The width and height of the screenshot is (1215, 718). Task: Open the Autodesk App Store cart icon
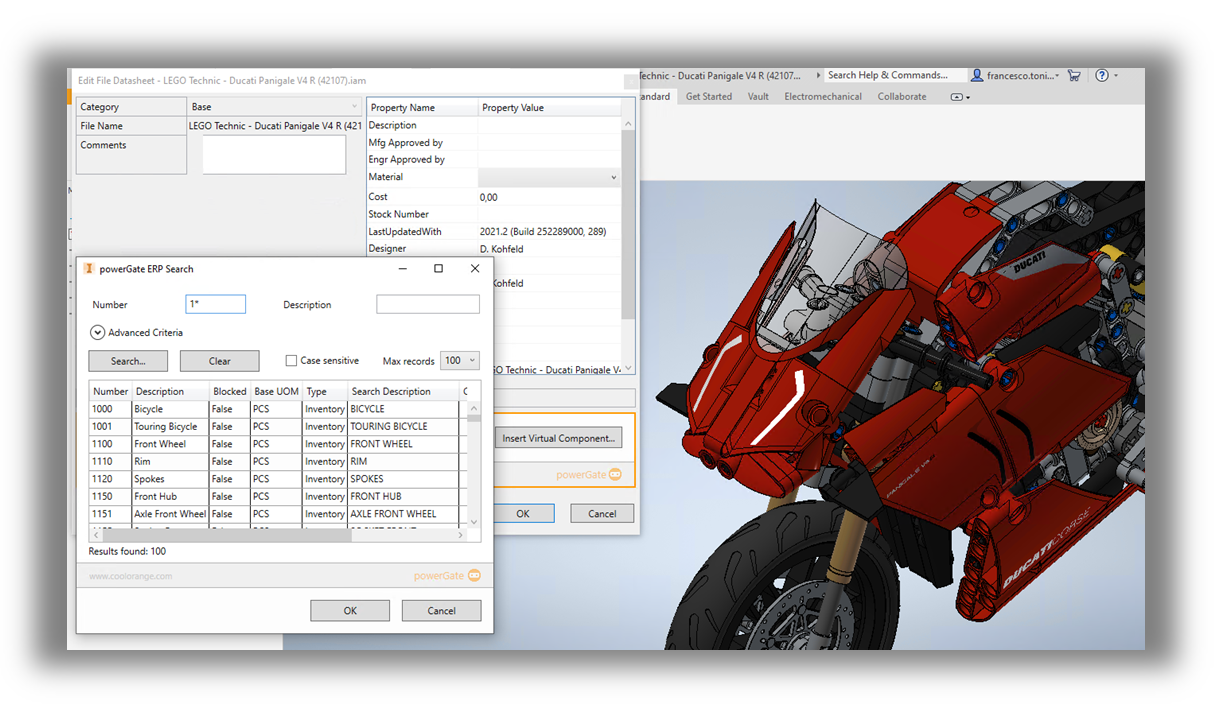coord(1074,75)
